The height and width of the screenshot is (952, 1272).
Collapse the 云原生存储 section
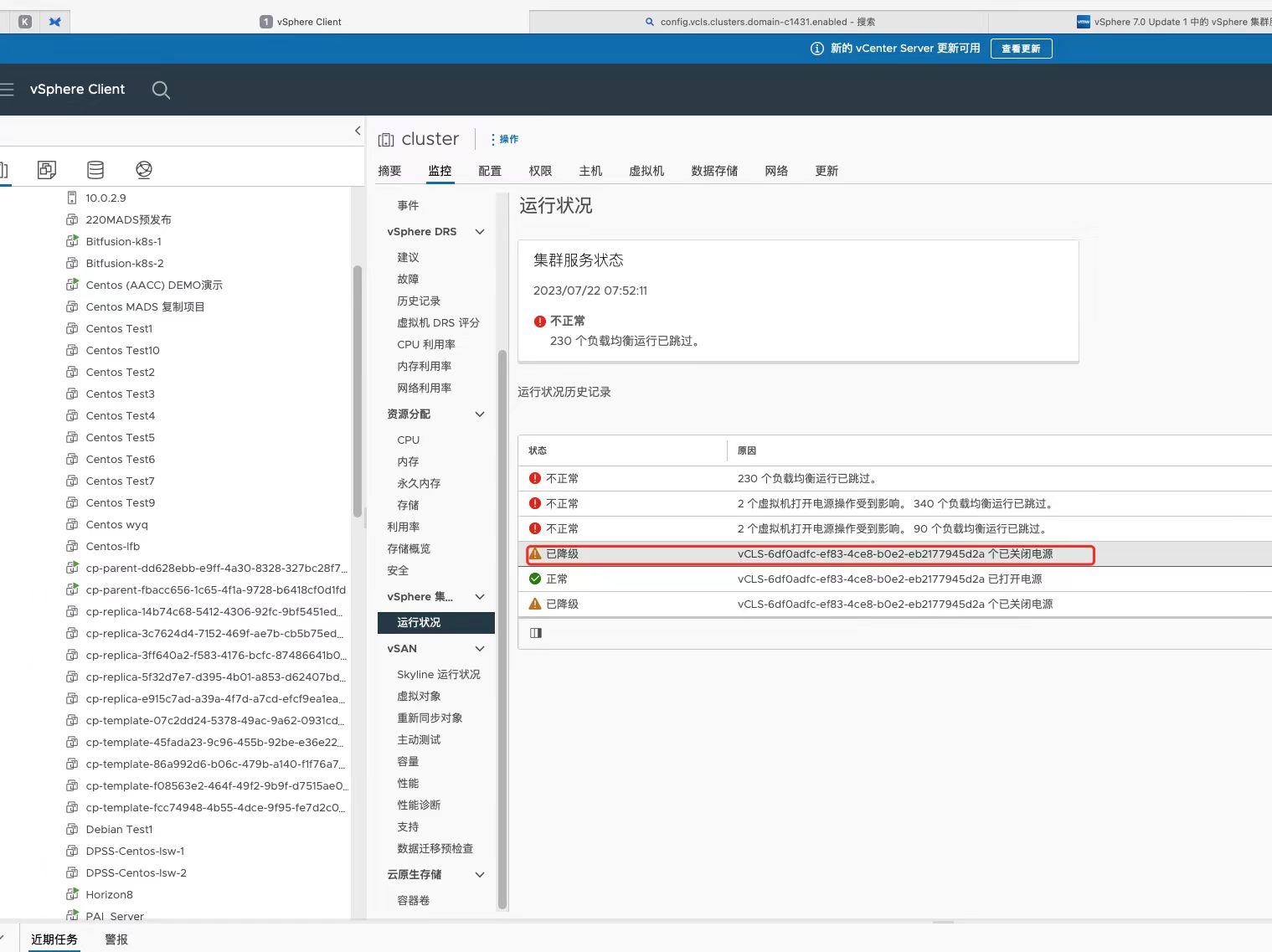[x=480, y=875]
